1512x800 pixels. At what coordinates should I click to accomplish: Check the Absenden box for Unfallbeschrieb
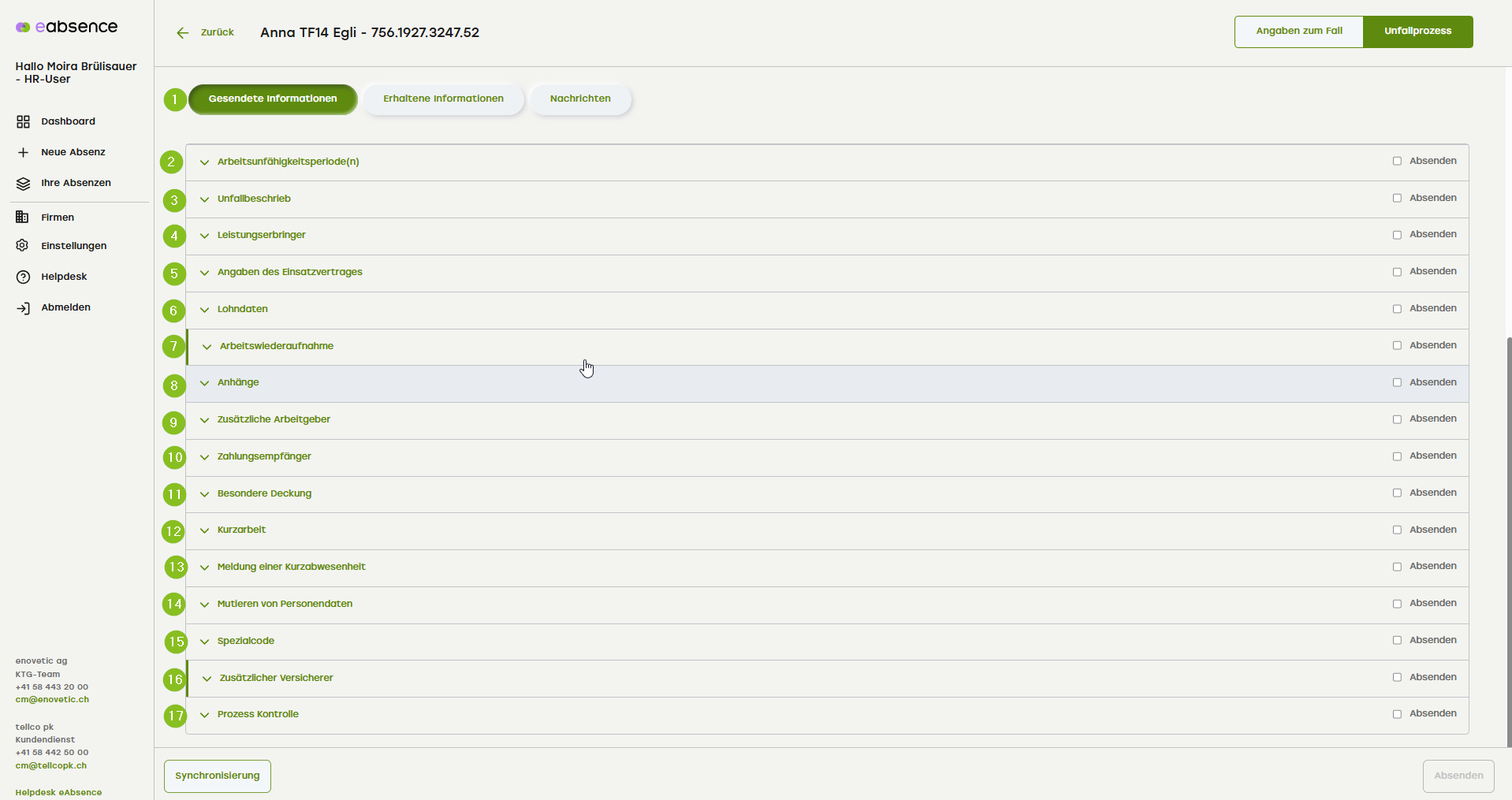point(1397,198)
